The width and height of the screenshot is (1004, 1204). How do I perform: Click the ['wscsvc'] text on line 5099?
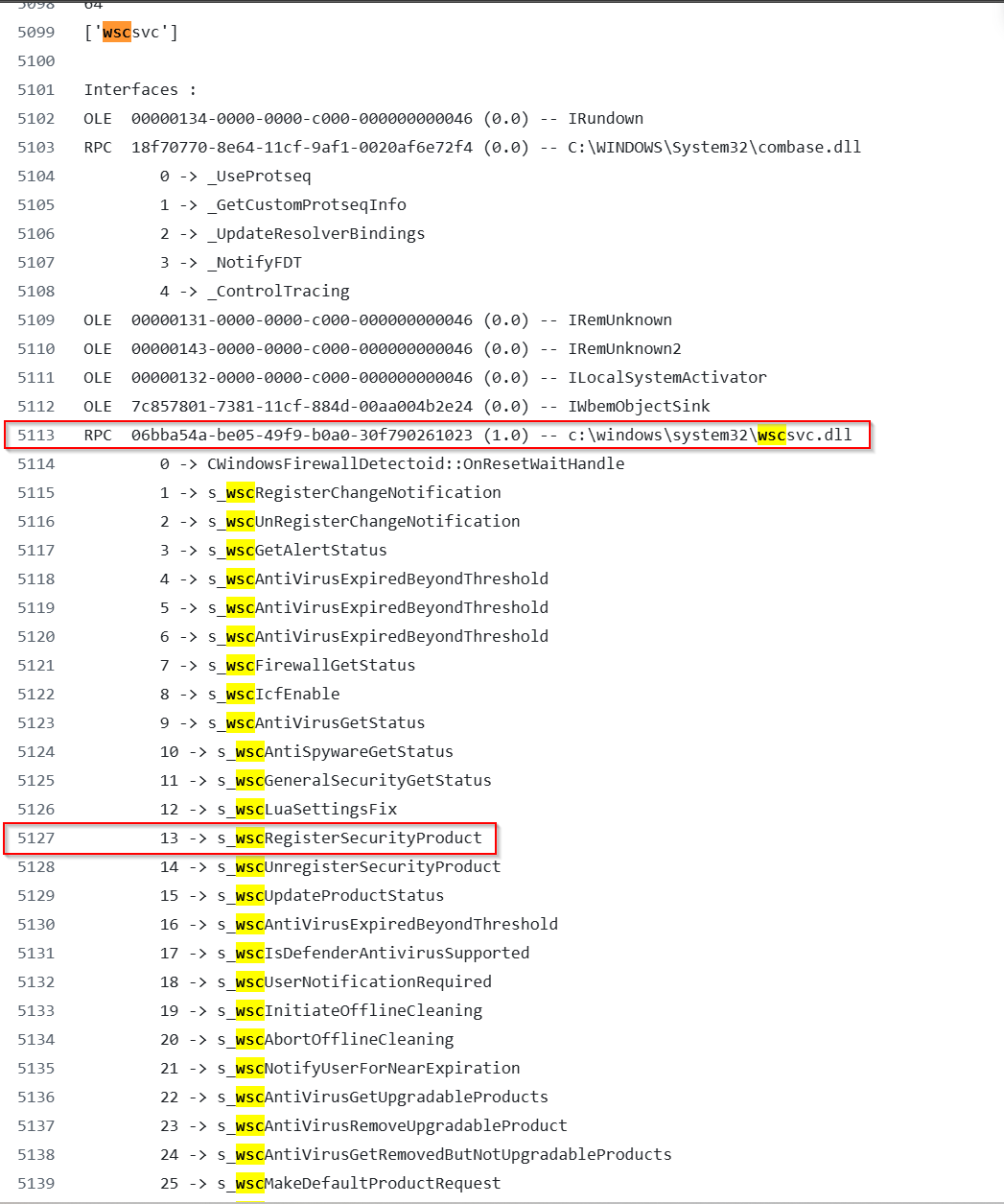pyautogui.click(x=130, y=32)
